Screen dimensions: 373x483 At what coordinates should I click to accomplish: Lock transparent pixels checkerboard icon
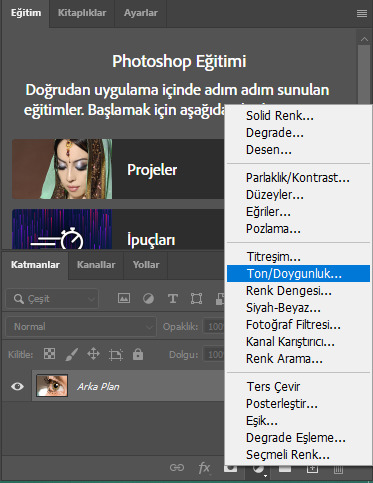(49, 354)
